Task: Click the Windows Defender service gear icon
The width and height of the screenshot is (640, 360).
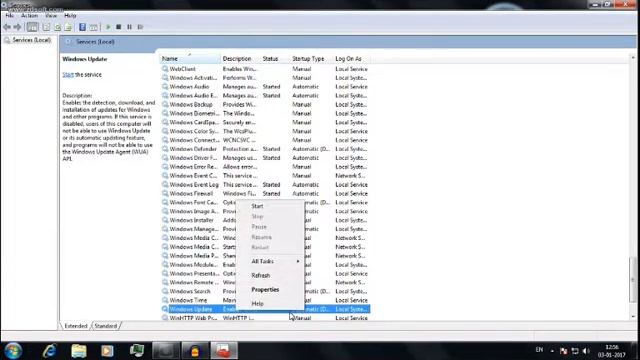Action: (x=165, y=149)
